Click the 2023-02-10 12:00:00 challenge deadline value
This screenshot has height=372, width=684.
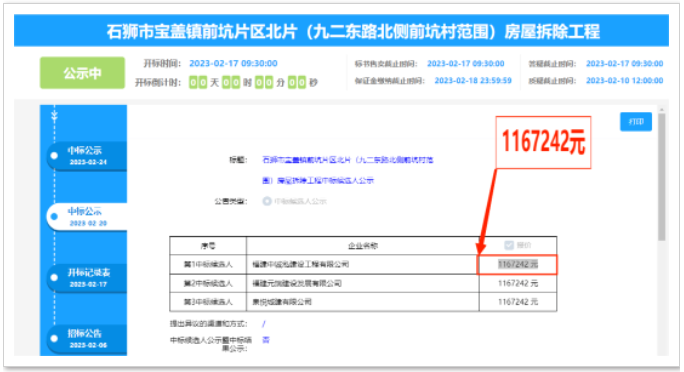click(x=624, y=81)
